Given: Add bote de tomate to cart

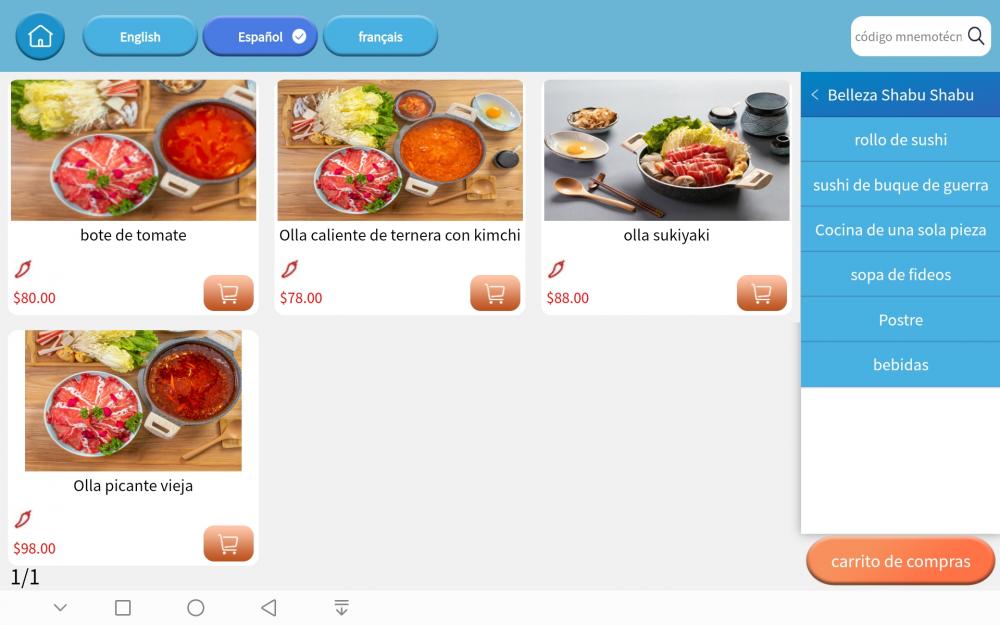Looking at the screenshot, I should tap(228, 293).
